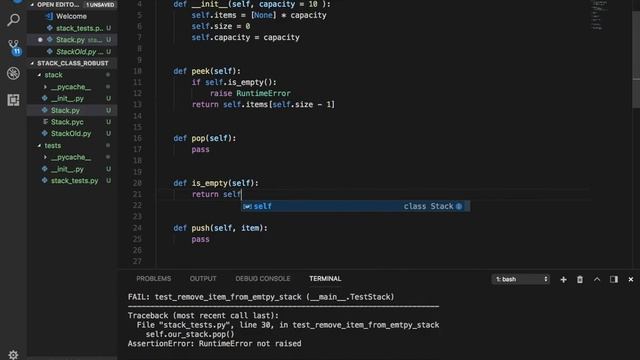640x360 pixels.
Task: Click the unsaved dot beside Stack.py
Action: pyautogui.click(x=40, y=40)
